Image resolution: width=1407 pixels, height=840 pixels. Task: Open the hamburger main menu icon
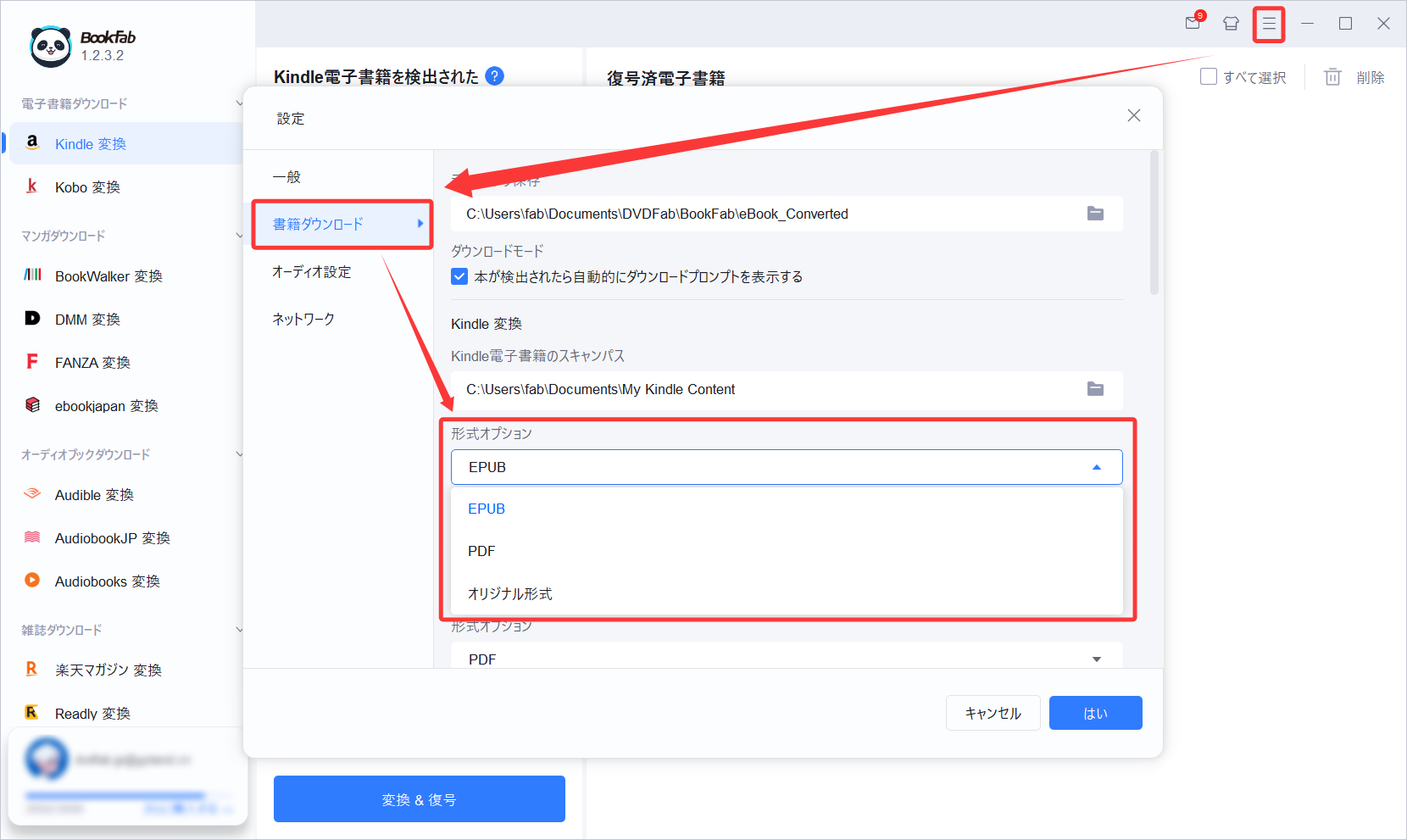pos(1269,24)
